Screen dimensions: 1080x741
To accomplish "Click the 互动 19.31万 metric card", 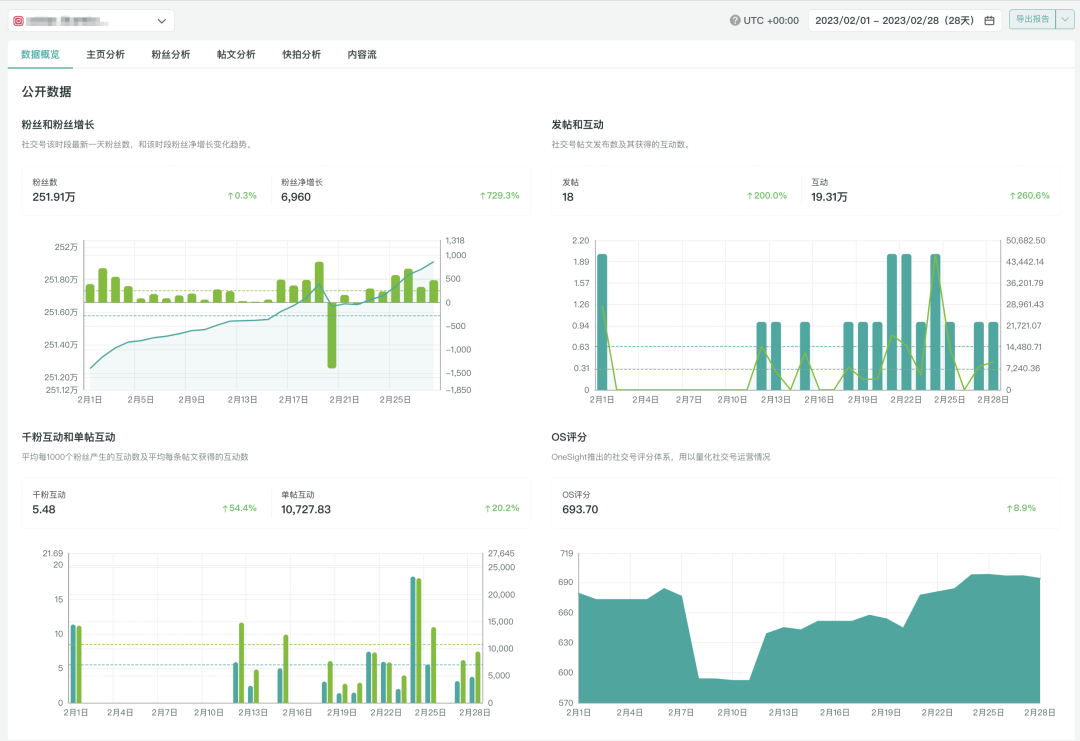I will click(931, 191).
